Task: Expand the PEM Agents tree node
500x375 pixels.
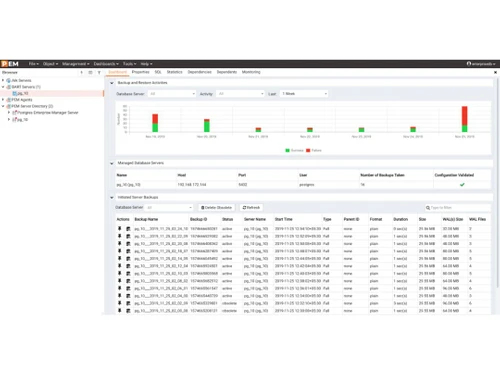Action: click(3, 100)
